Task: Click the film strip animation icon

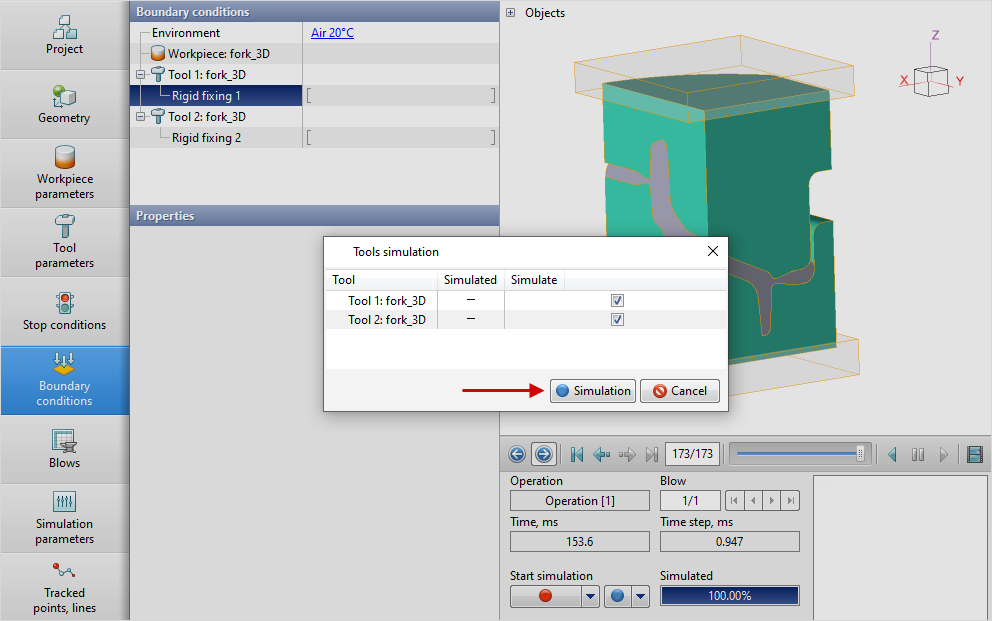Action: point(975,454)
